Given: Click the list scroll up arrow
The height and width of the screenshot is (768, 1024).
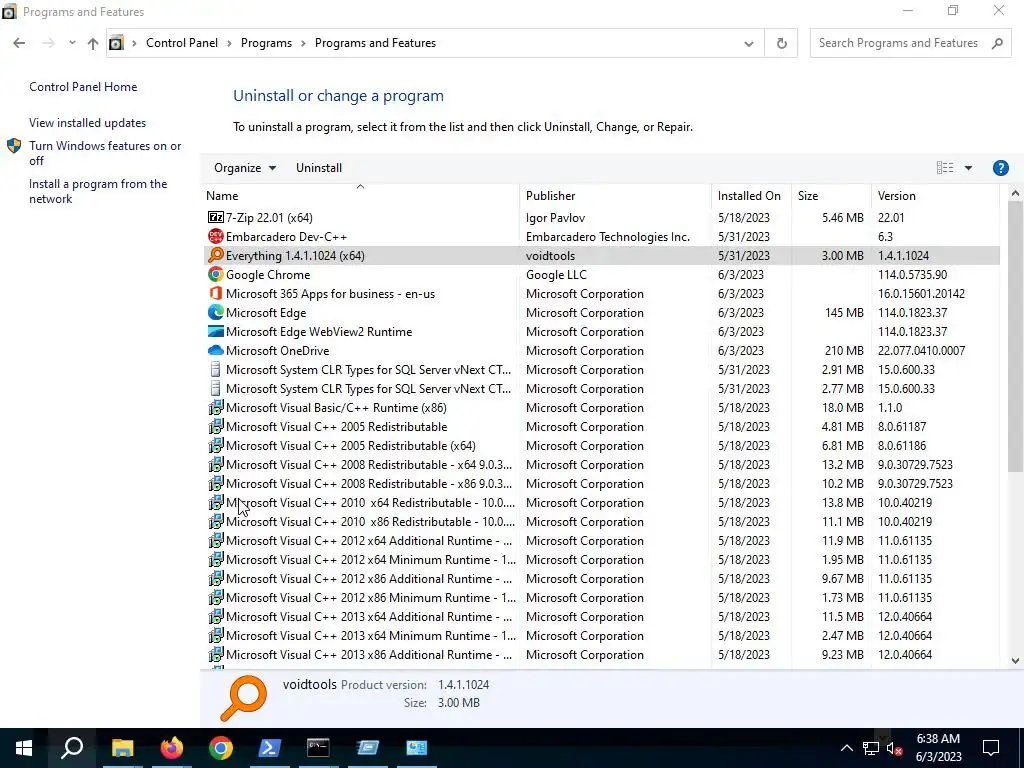Looking at the screenshot, I should (1015, 193).
